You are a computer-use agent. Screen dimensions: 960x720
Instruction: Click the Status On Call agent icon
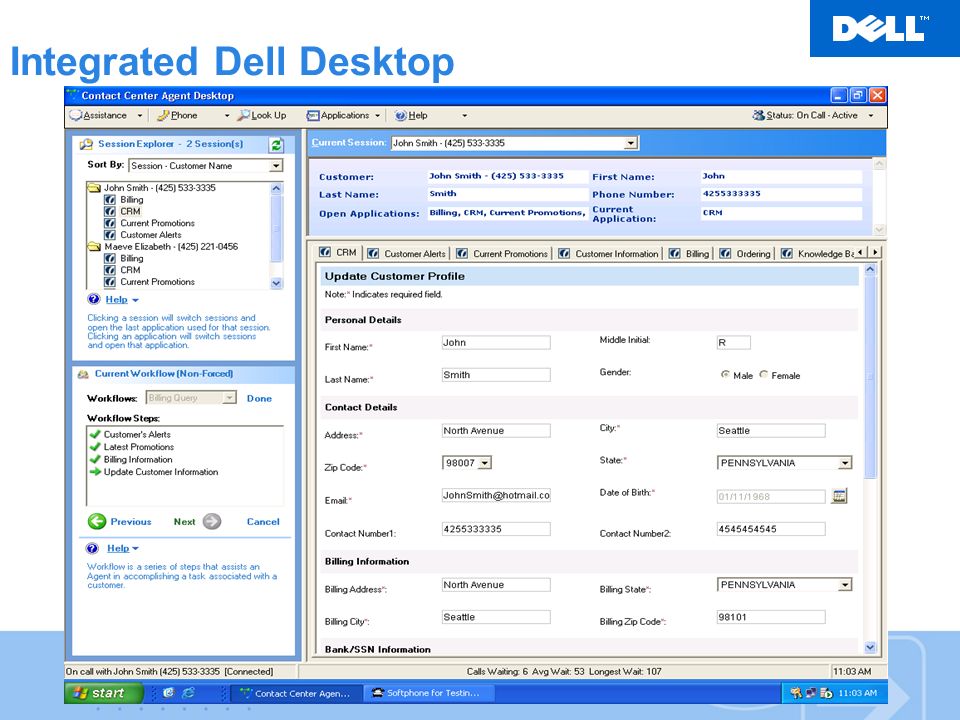coord(759,115)
